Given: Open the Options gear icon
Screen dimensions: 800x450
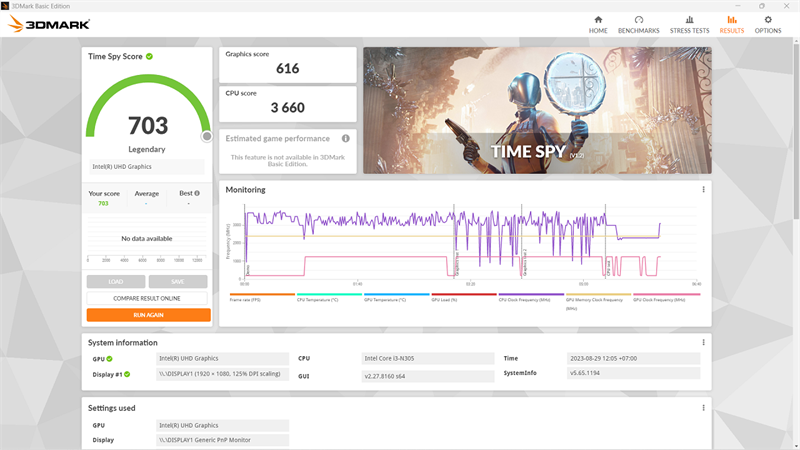Looking at the screenshot, I should [x=768, y=19].
